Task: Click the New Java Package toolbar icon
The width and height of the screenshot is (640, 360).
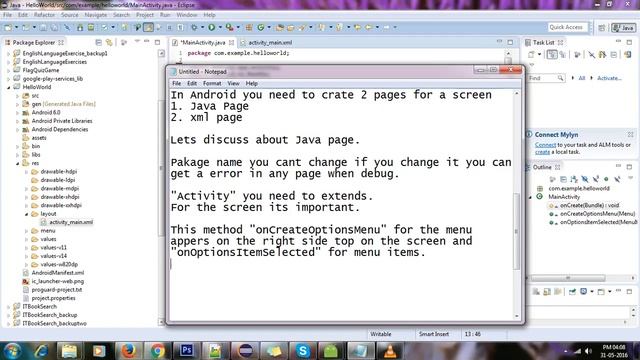Action: (x=249, y=27)
